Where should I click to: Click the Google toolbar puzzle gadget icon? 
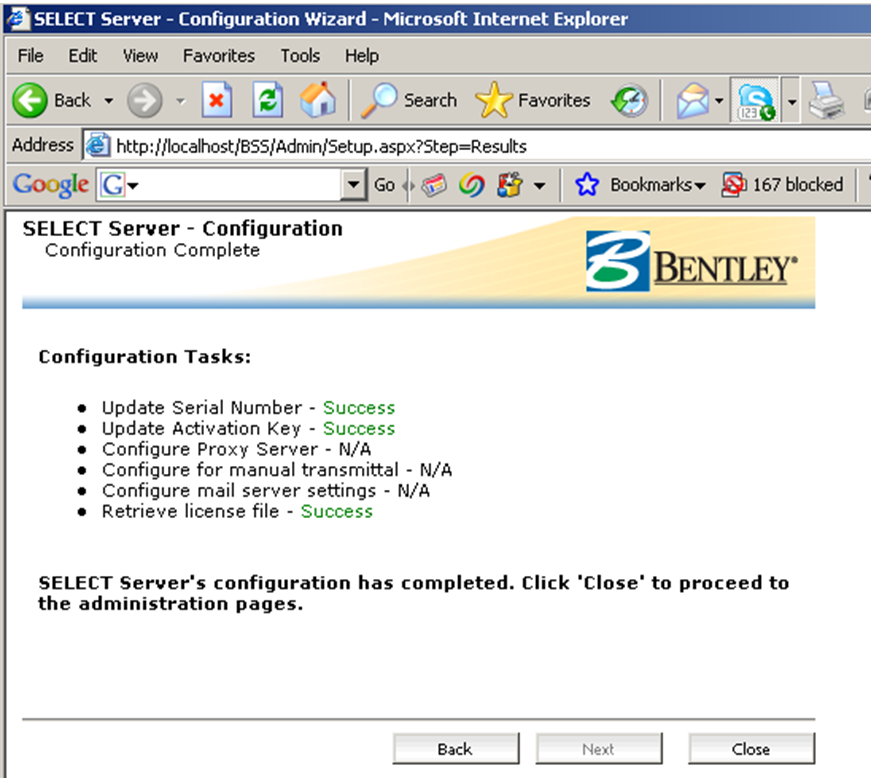coord(511,185)
